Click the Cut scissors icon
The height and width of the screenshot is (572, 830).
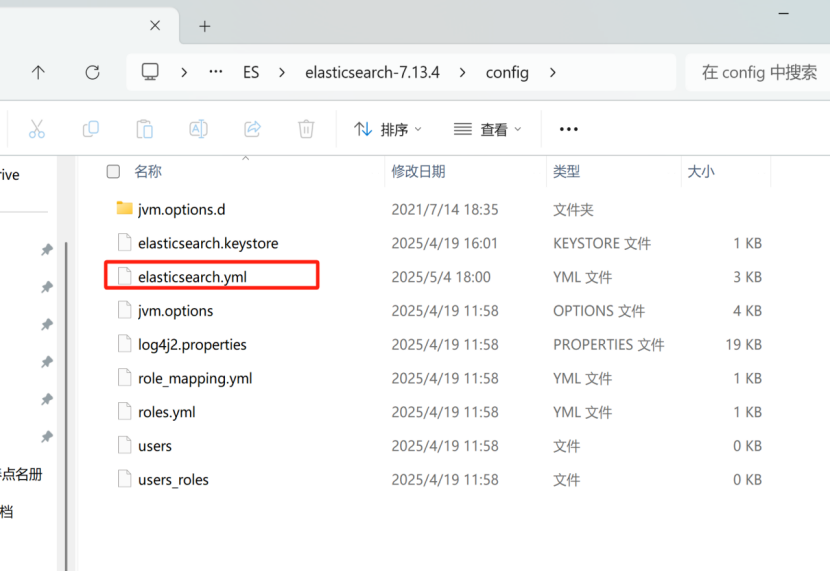pyautogui.click(x=37, y=129)
